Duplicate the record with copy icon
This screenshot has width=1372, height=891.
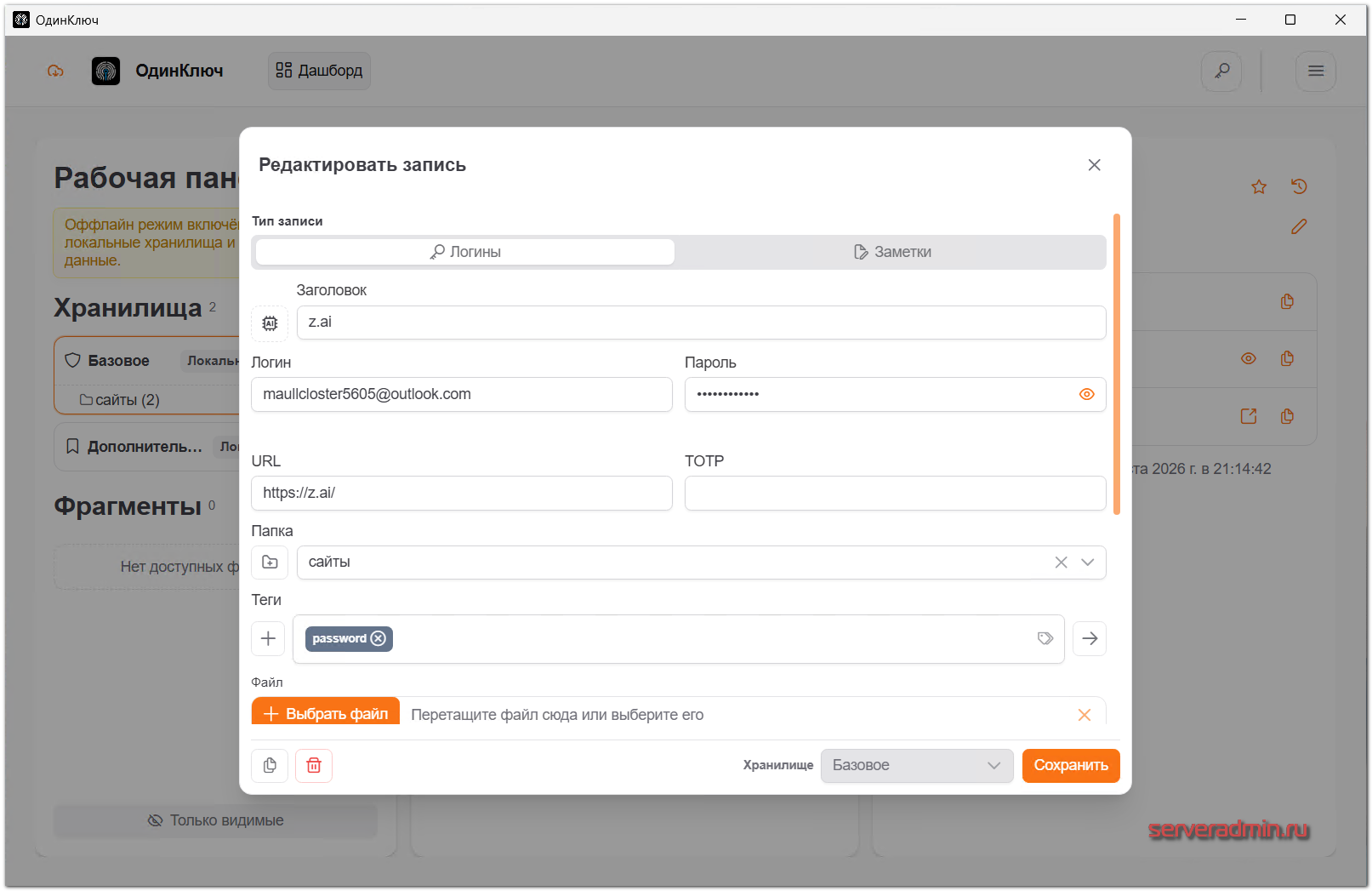tap(270, 766)
